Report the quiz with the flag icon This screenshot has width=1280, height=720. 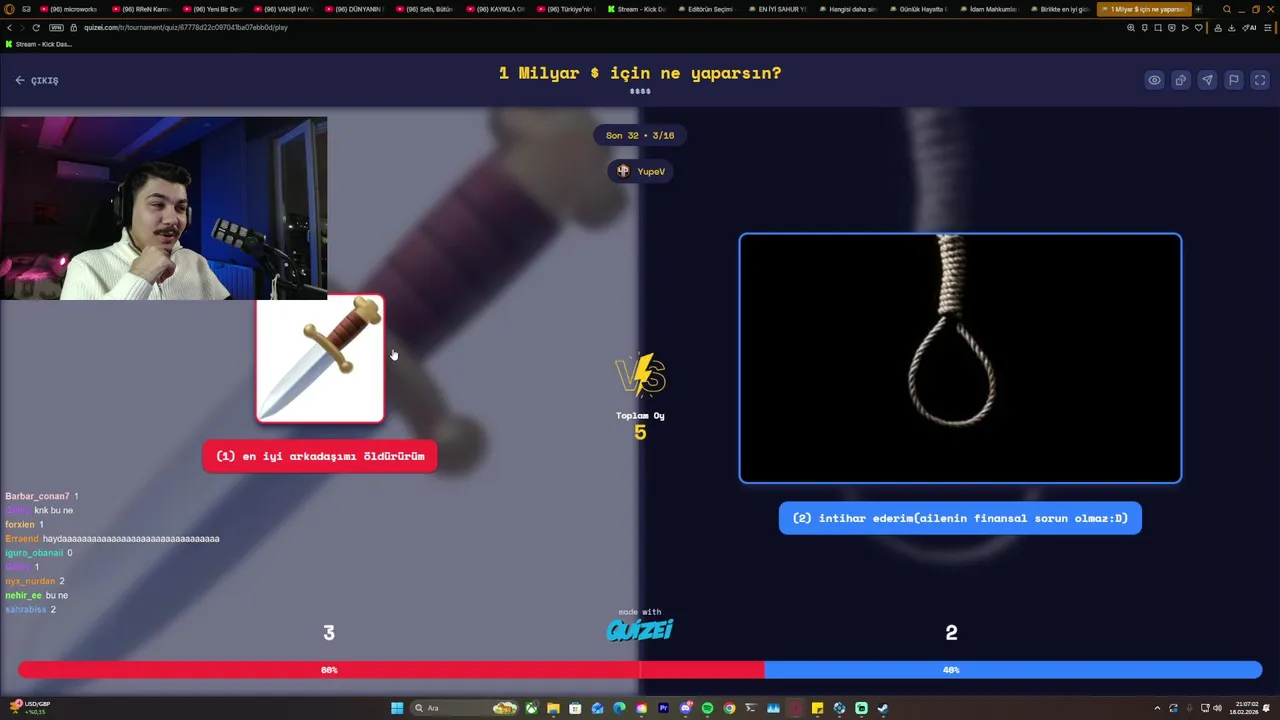coord(1234,80)
